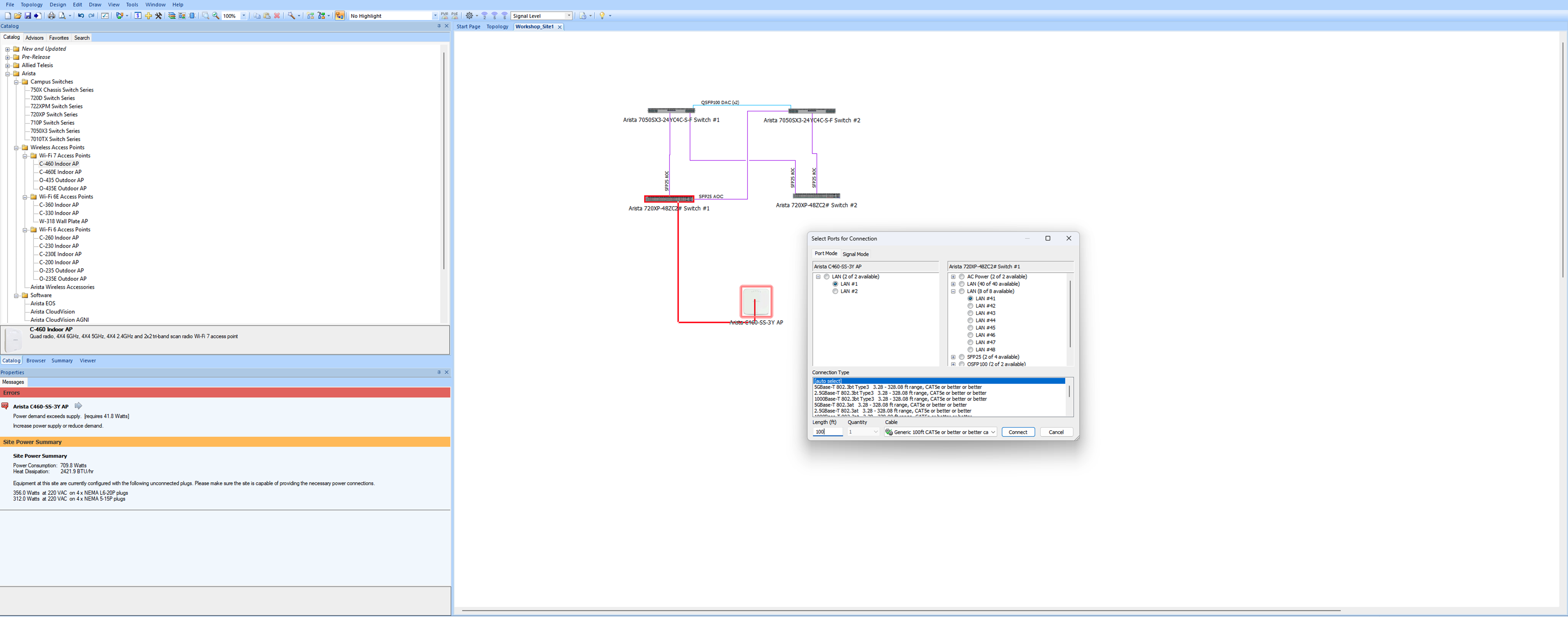Select LAN #42 switch port radio
1568x617 pixels.
coord(970,306)
